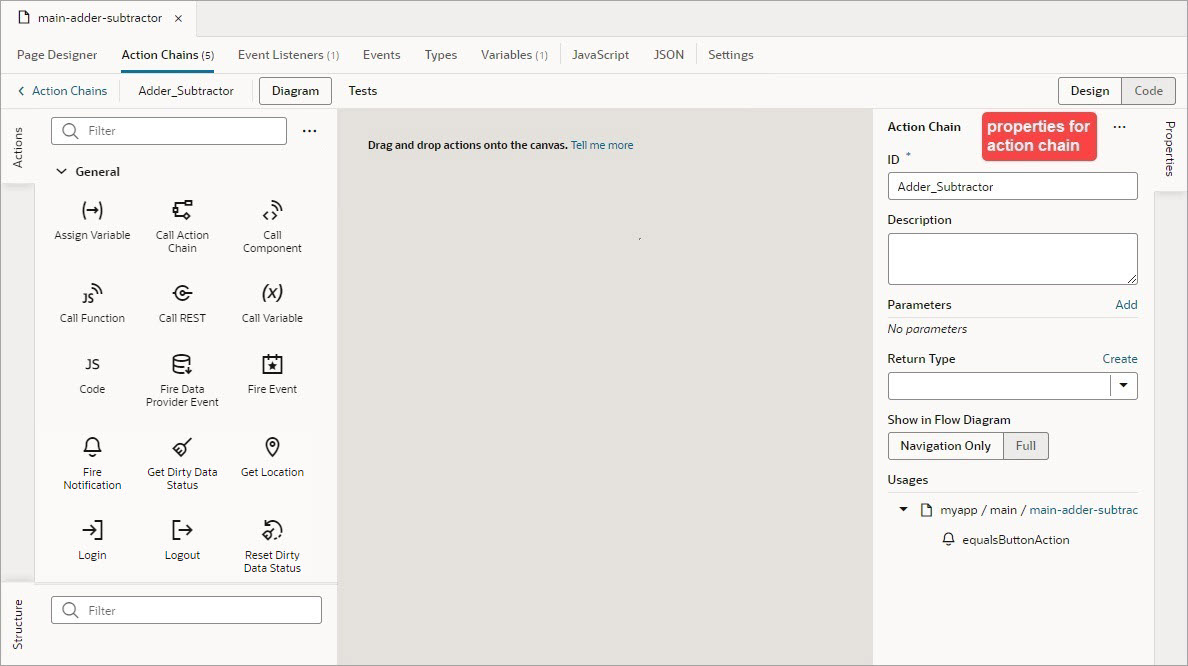Click the Structure Filter search field

[x=186, y=611]
